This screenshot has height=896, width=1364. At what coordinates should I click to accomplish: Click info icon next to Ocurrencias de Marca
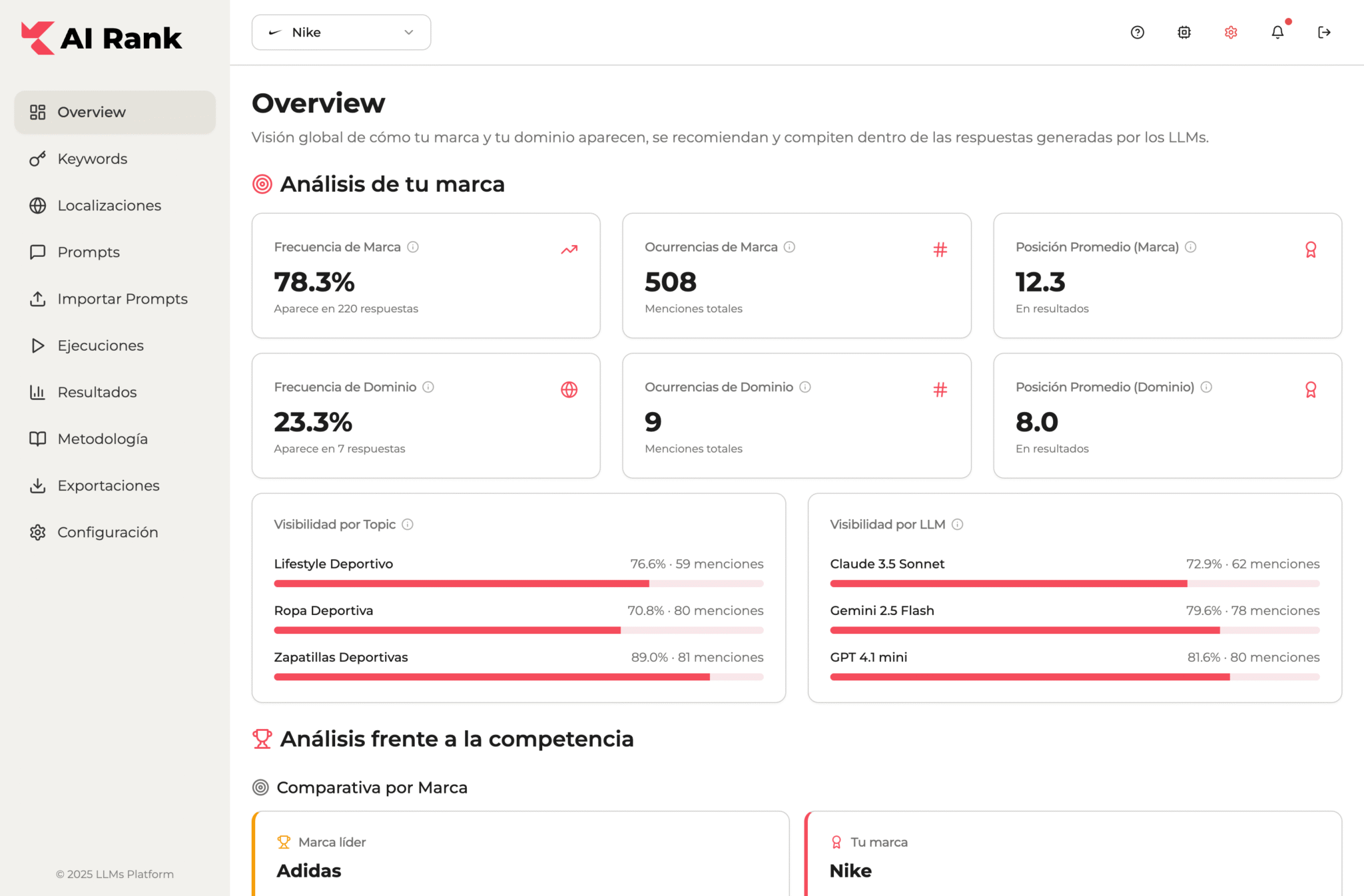789,247
